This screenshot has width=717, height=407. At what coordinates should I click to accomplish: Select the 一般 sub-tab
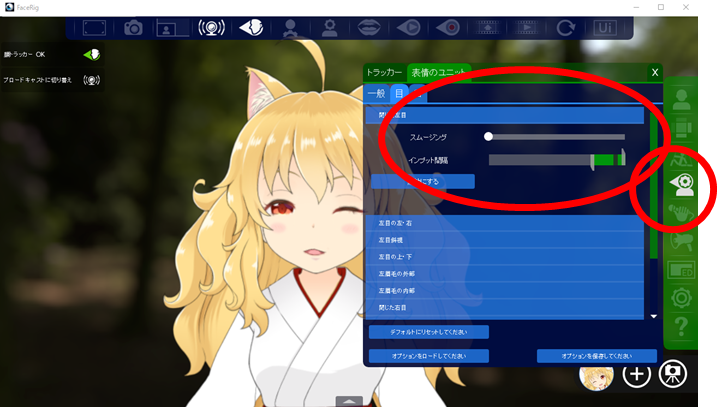point(376,93)
